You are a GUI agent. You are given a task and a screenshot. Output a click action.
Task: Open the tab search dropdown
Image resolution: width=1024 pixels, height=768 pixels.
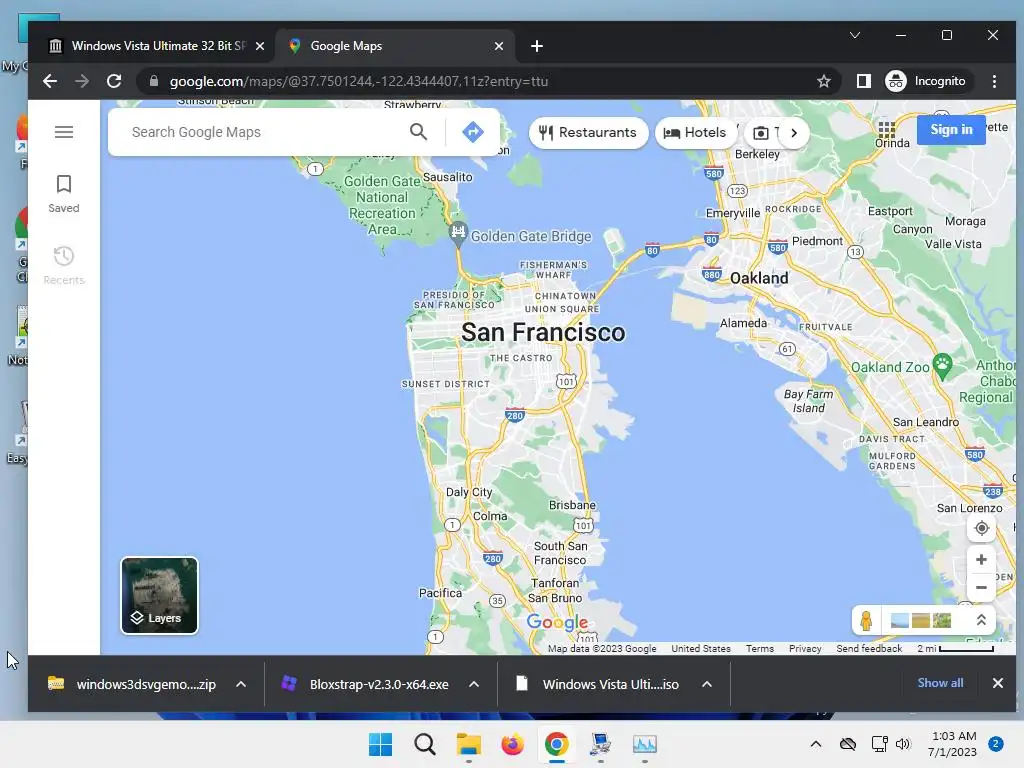coord(854,35)
